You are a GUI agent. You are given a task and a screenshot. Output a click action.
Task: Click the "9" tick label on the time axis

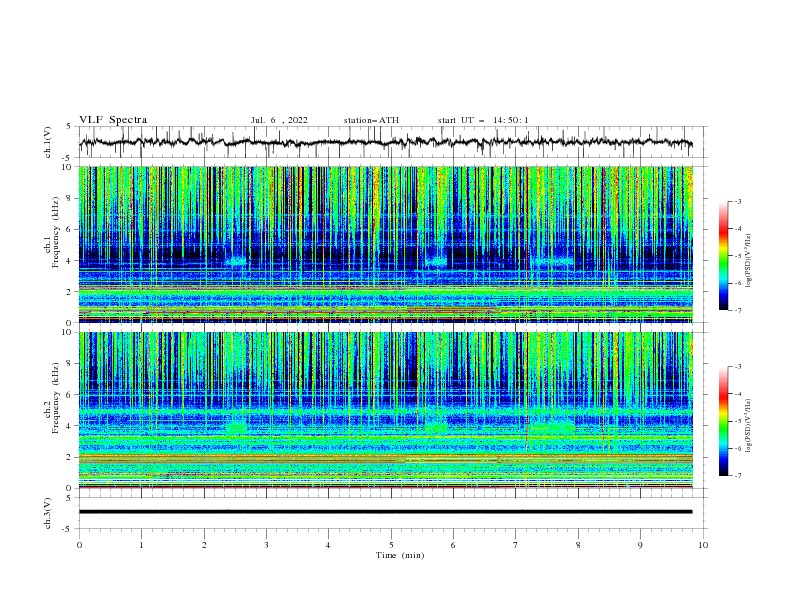(640, 545)
